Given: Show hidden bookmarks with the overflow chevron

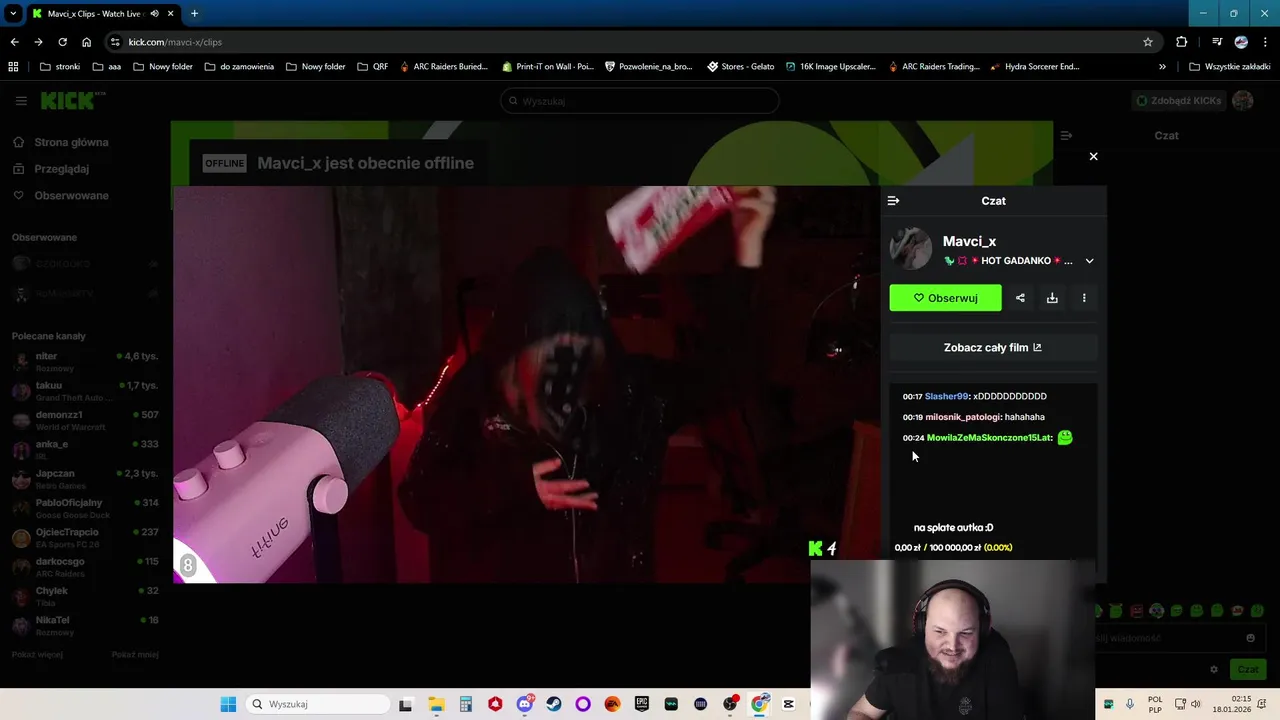Looking at the screenshot, I should click(1162, 67).
